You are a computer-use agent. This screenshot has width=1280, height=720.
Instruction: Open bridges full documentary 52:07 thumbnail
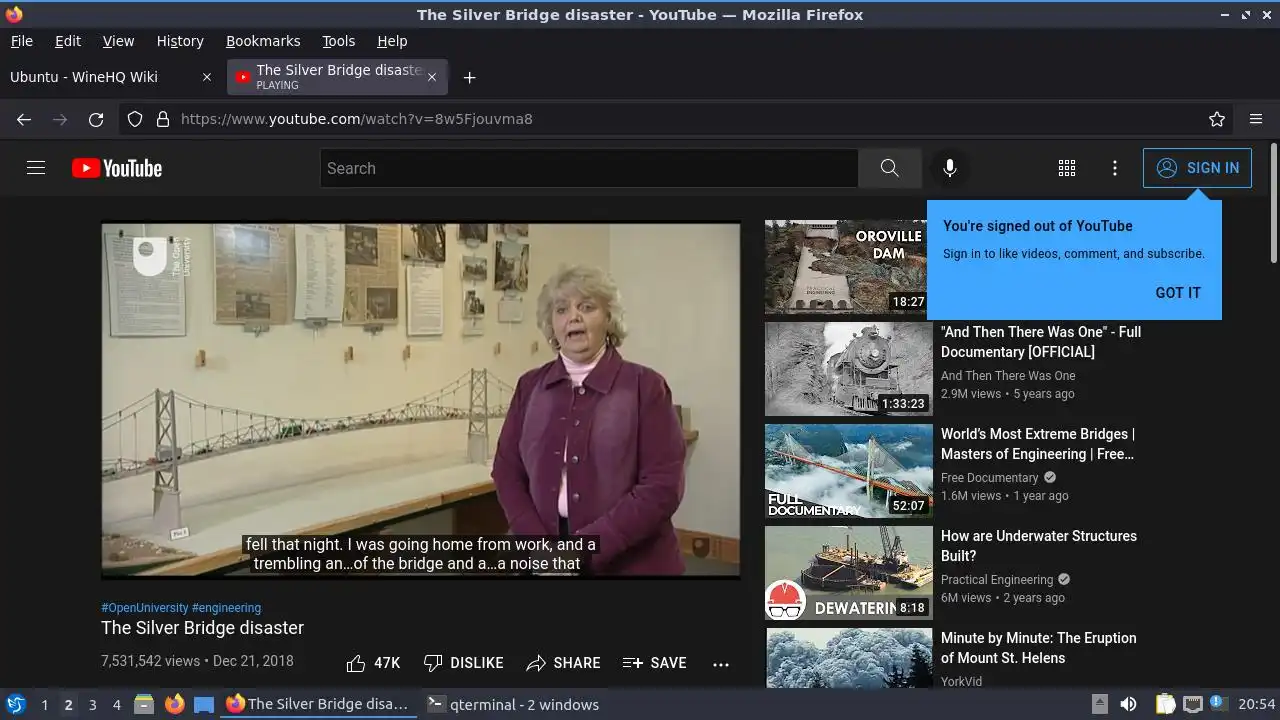click(848, 471)
